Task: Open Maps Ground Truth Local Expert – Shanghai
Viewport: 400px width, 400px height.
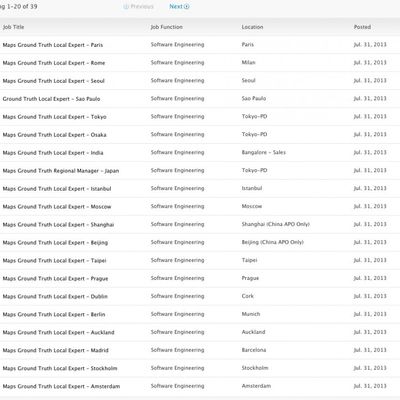Action: (58, 225)
